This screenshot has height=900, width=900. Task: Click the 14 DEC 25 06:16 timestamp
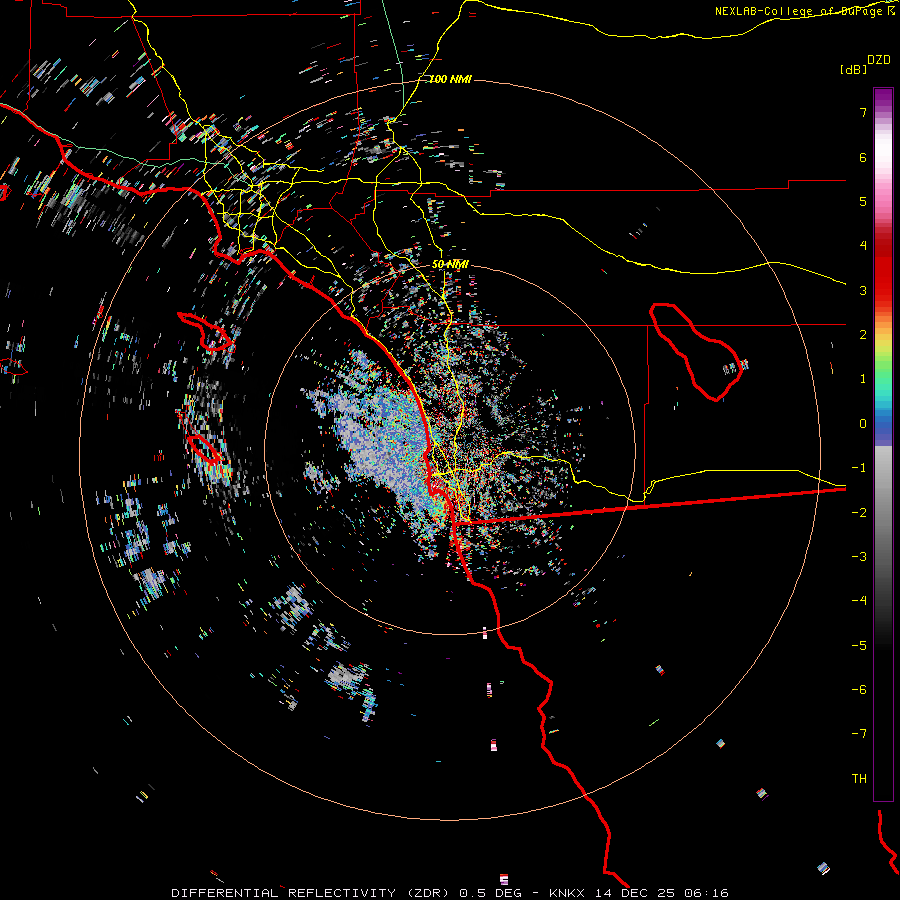(661, 893)
